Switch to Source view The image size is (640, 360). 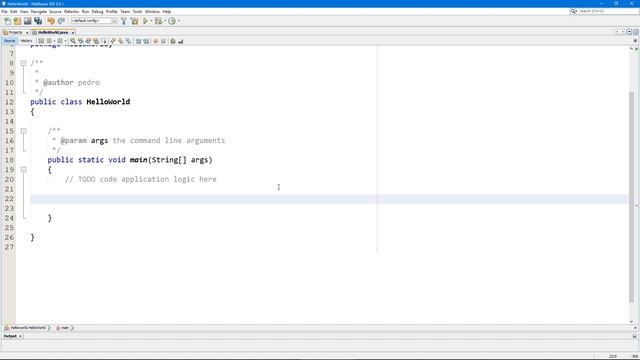coord(9,41)
